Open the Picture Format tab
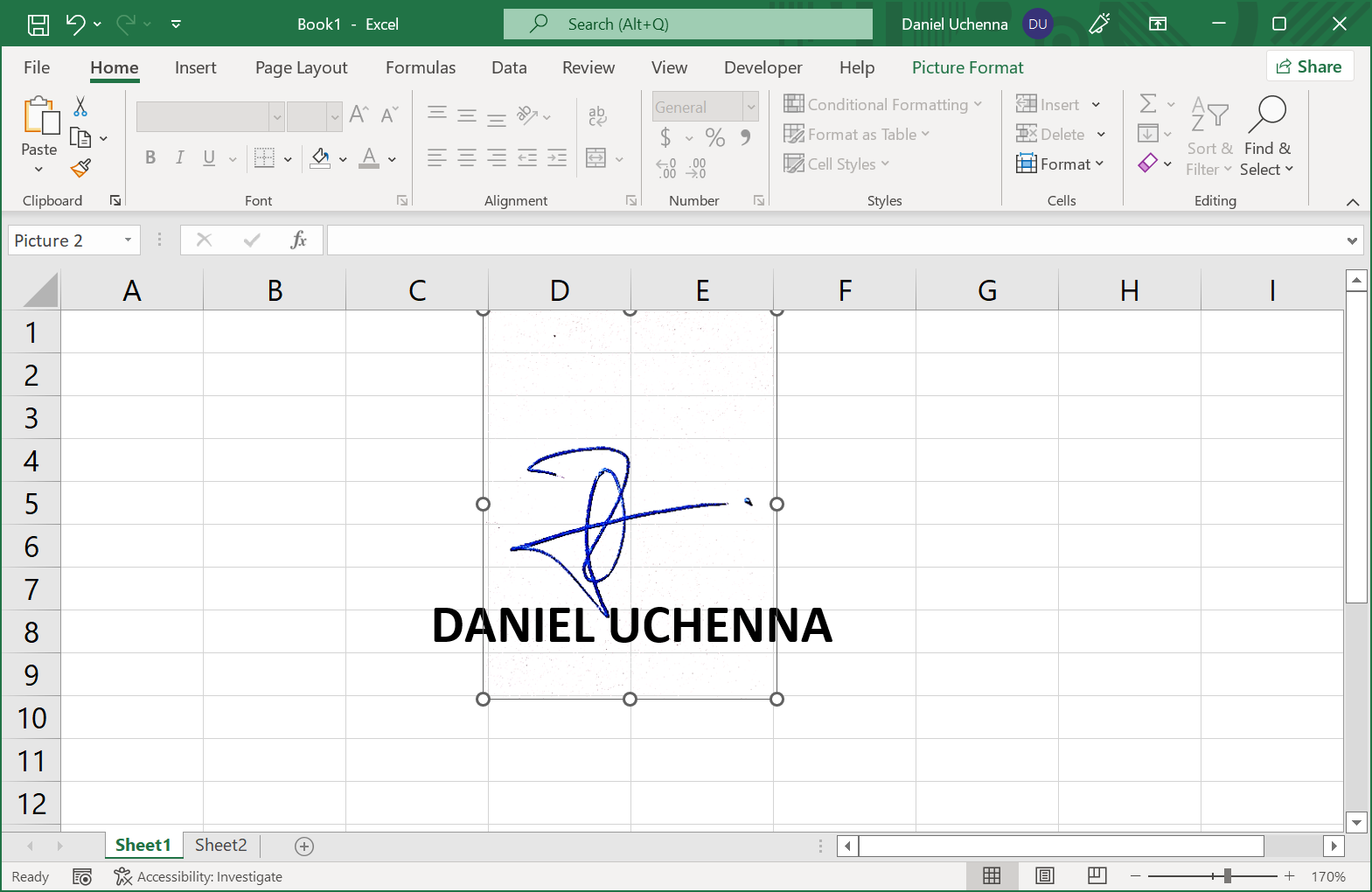This screenshot has width=1372, height=892. click(967, 67)
